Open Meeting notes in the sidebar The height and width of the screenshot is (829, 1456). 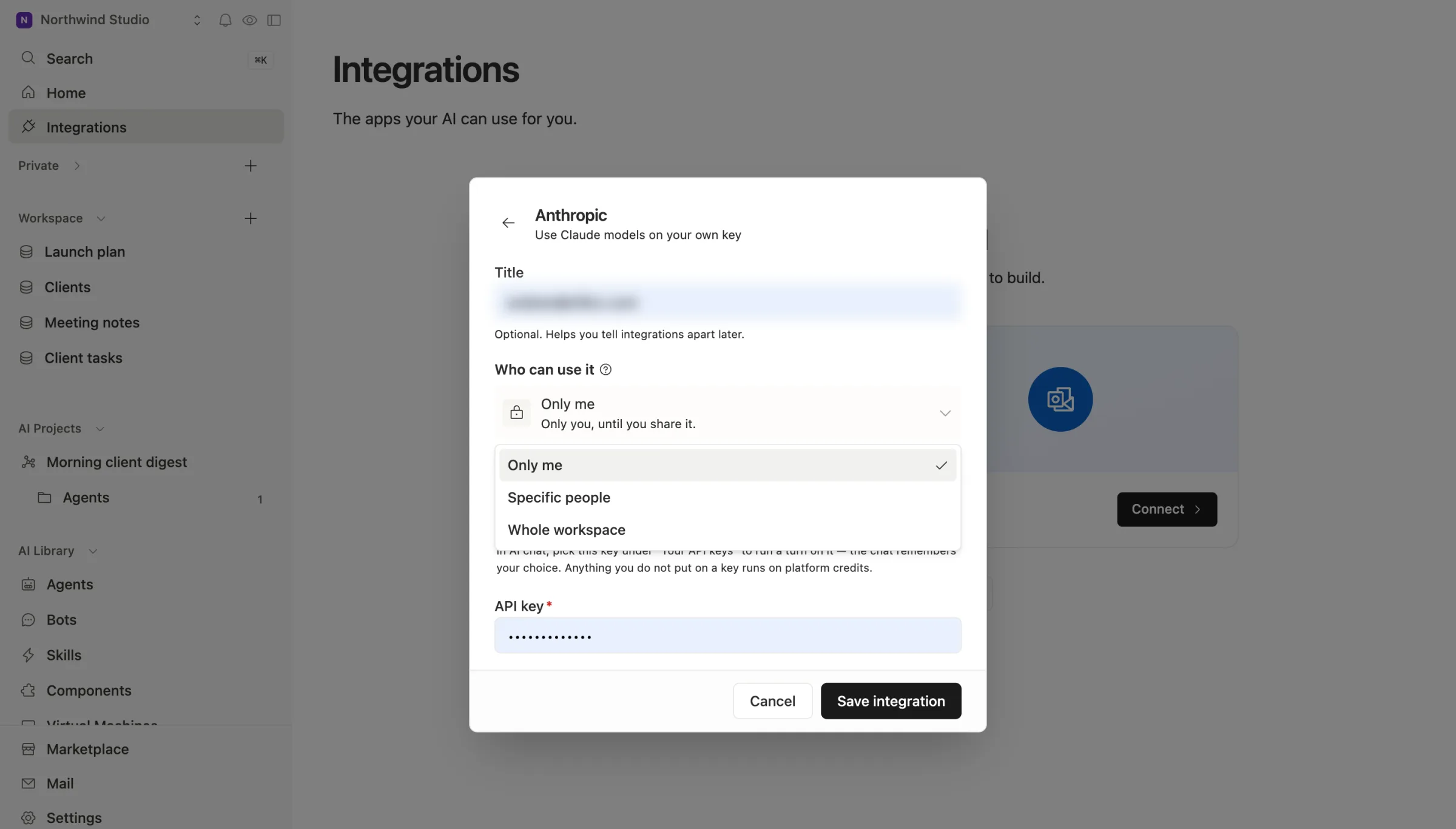146,323
